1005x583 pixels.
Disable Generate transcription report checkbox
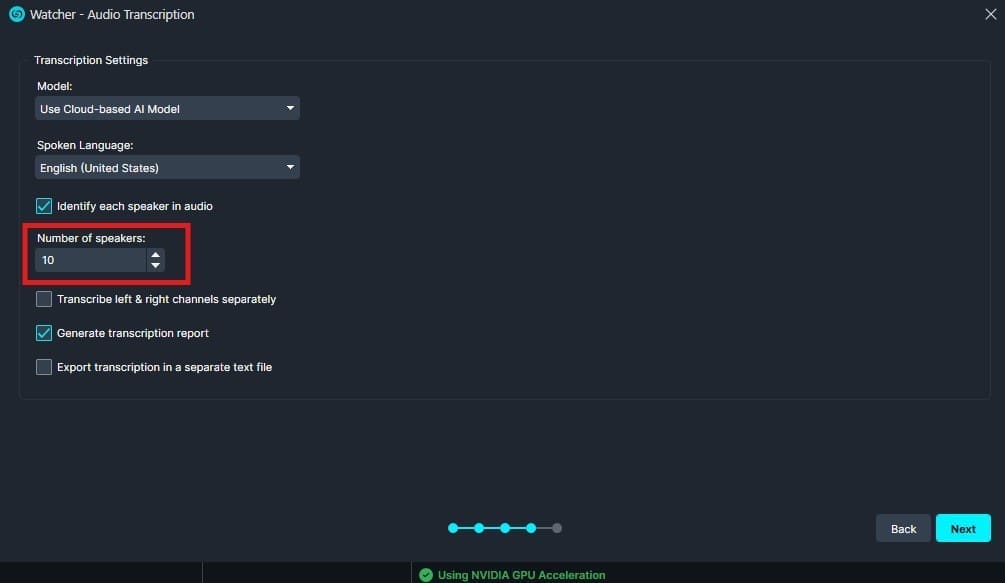click(44, 333)
